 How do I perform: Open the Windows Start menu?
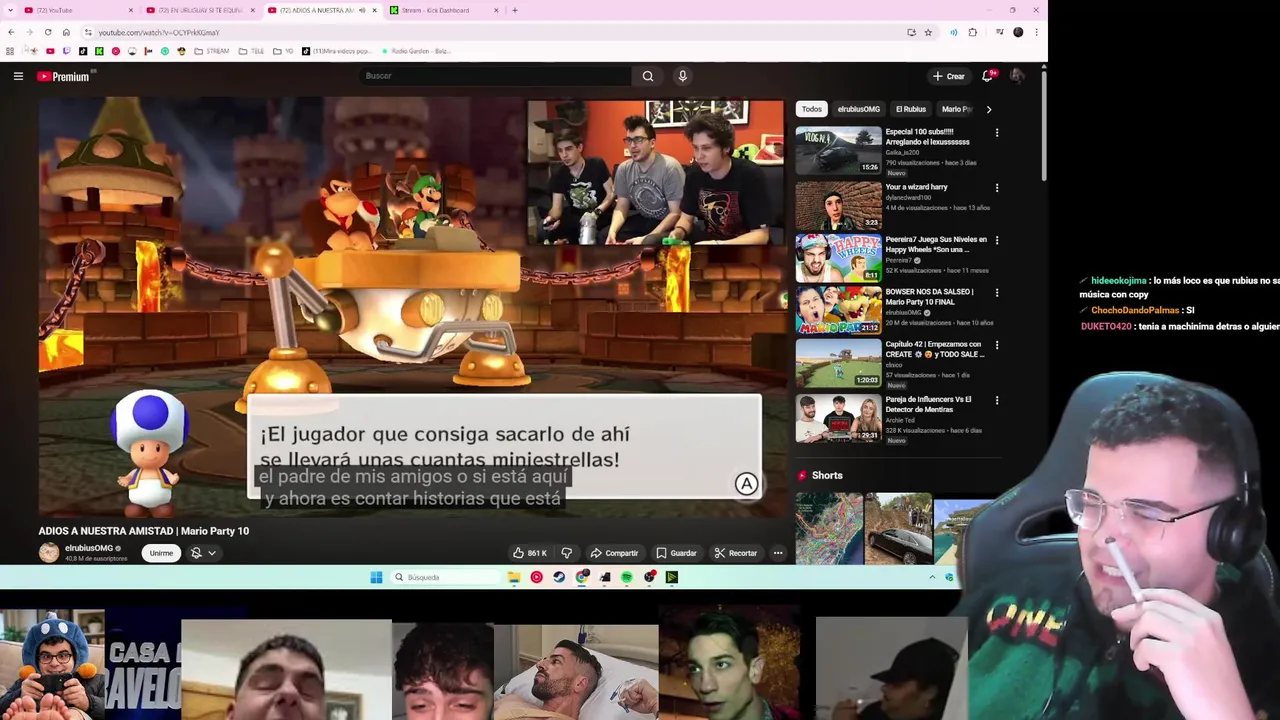coord(376,577)
